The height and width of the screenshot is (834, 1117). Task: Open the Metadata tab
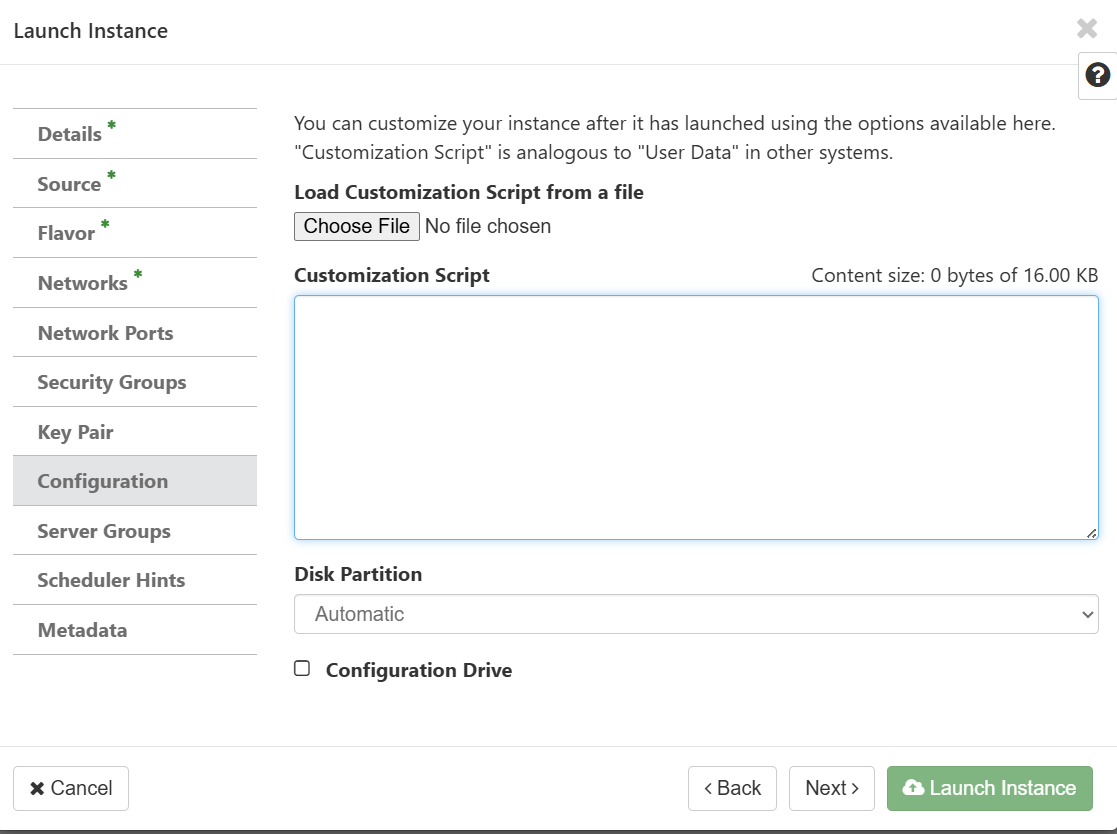tap(82, 630)
